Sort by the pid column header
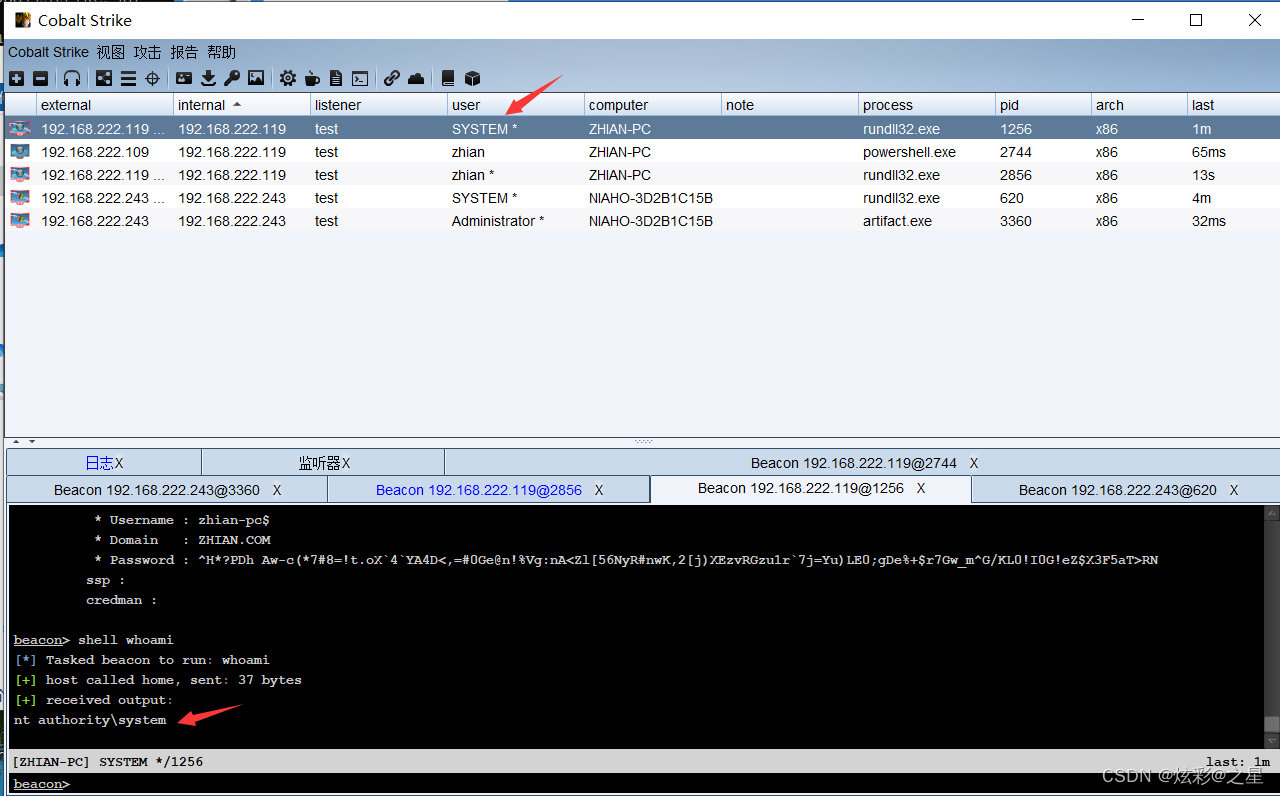This screenshot has width=1280, height=796. coord(1043,104)
